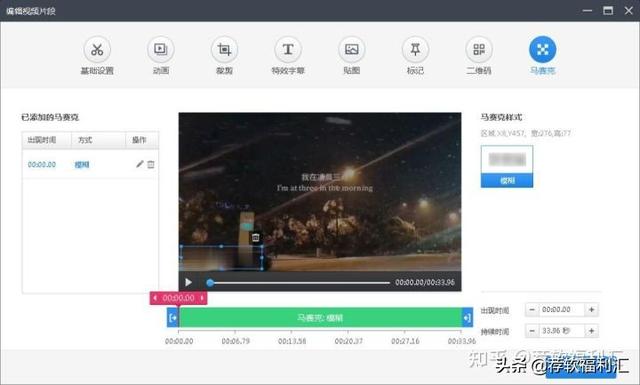Increase the 出现时间 appearance time
640x385 pixels.
click(x=591, y=310)
